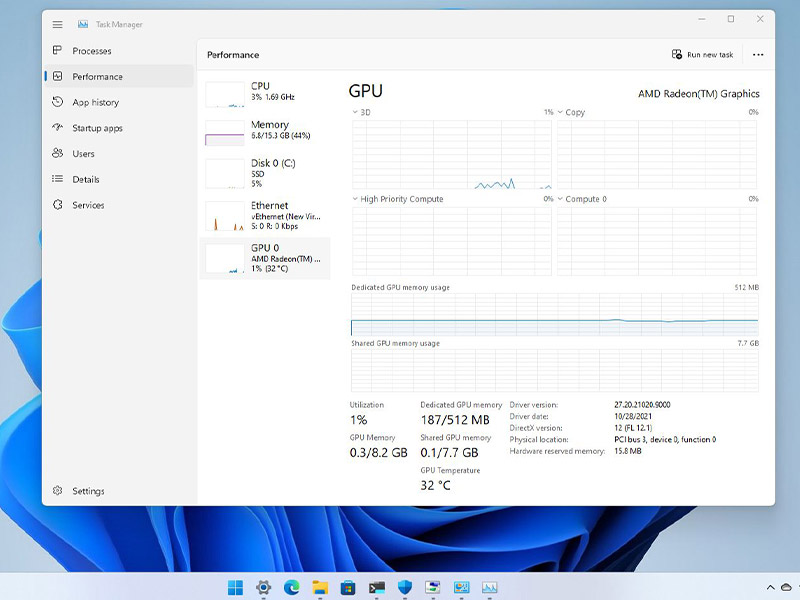Open Settings from the taskbar
This screenshot has height=600, width=800.
[x=263, y=587]
